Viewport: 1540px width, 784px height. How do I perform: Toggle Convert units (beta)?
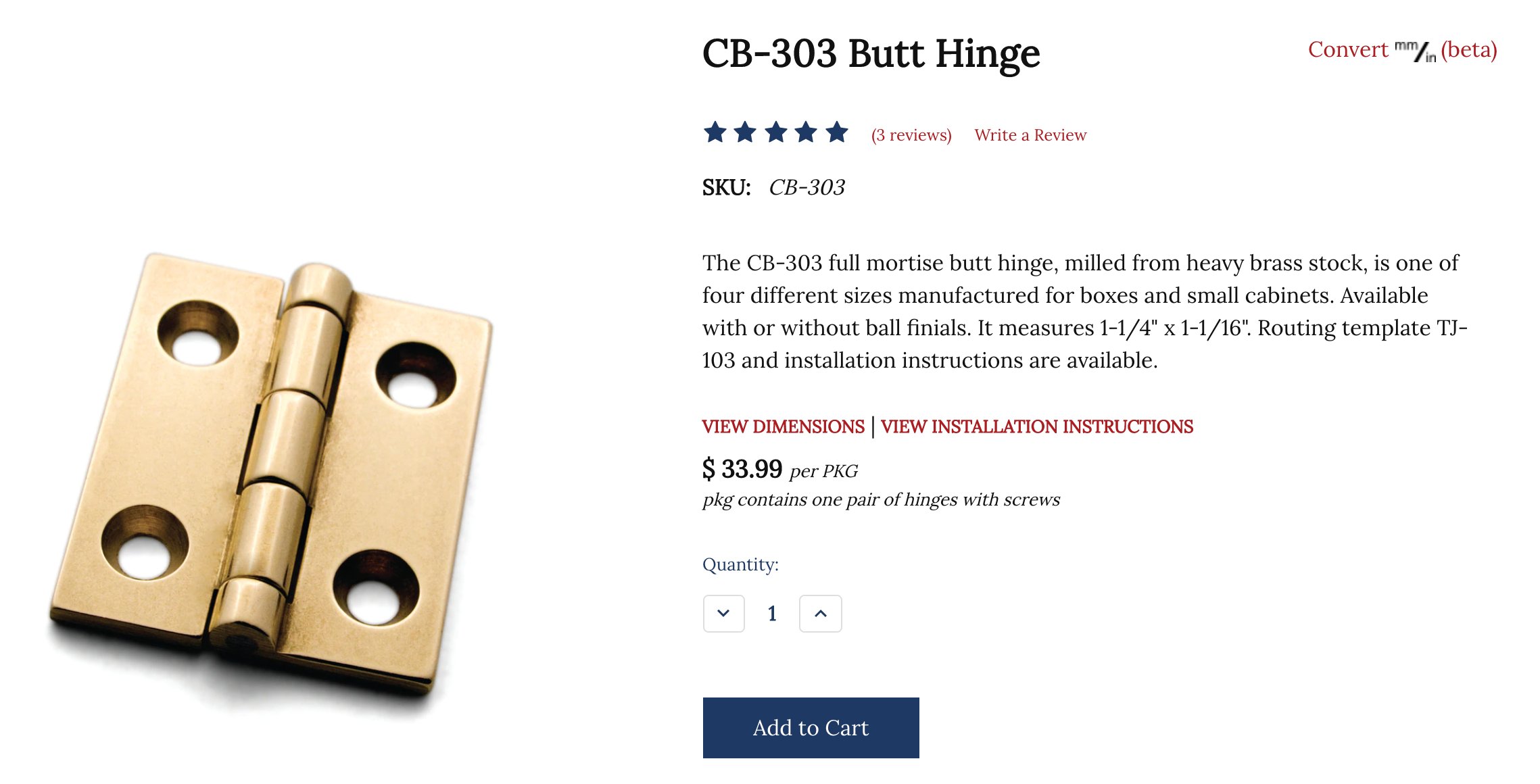click(1403, 50)
